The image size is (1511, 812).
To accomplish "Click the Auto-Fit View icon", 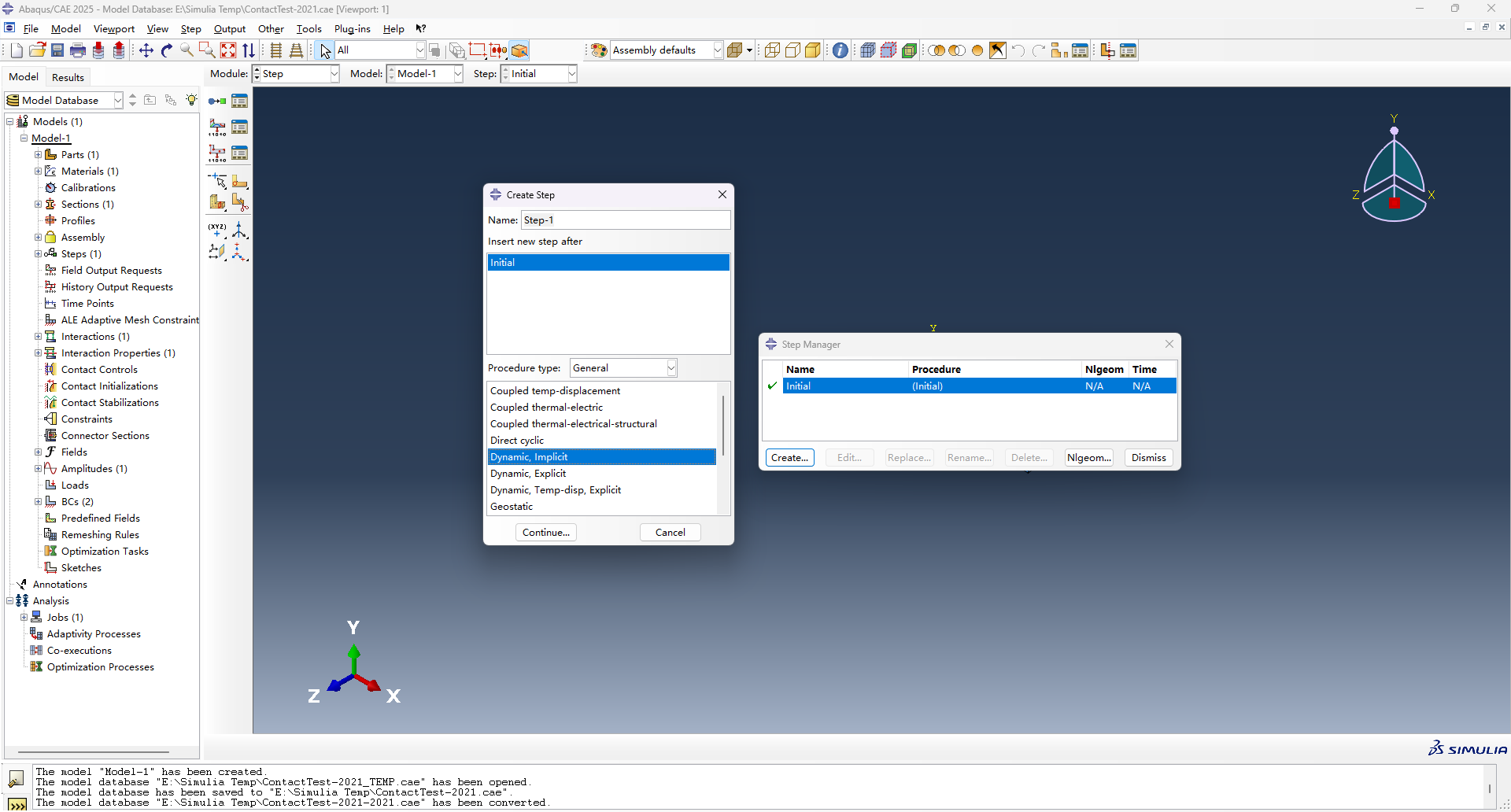I will point(228,51).
